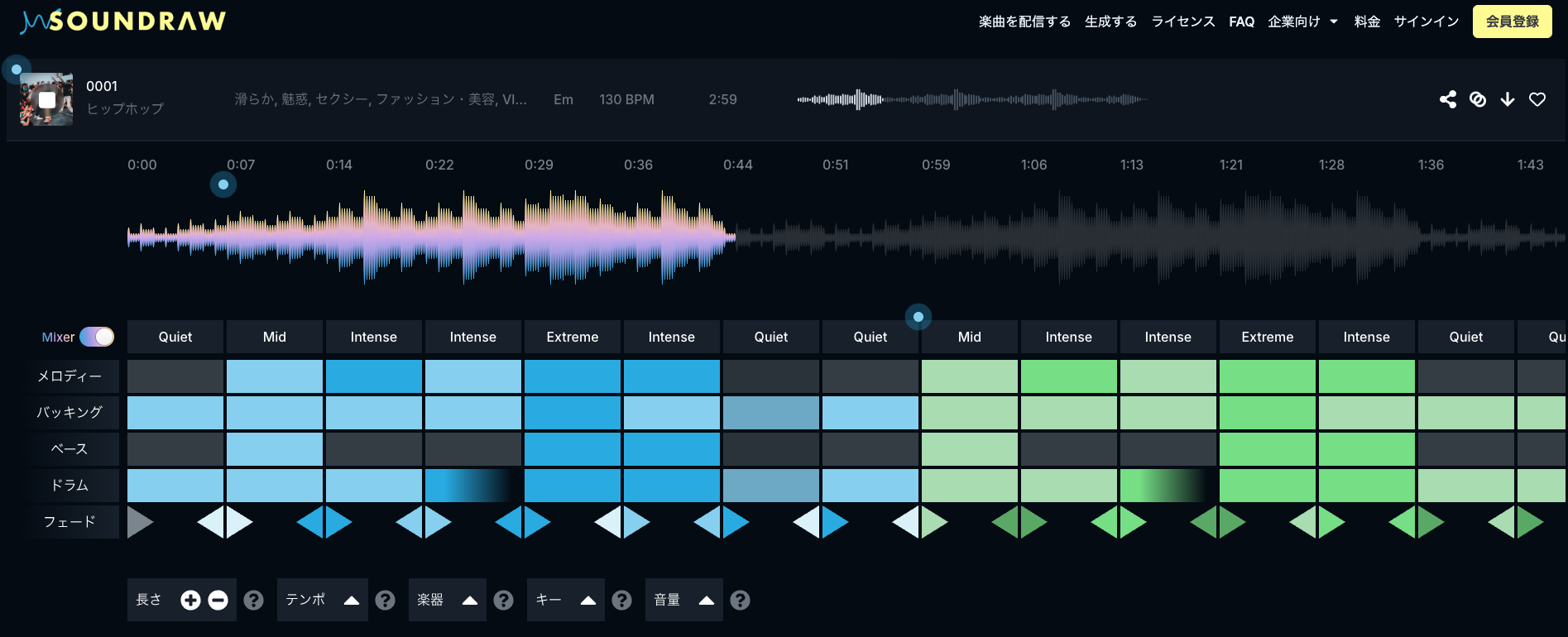Open the 企業向け menu
This screenshot has height=637, width=1568.
click(1302, 22)
